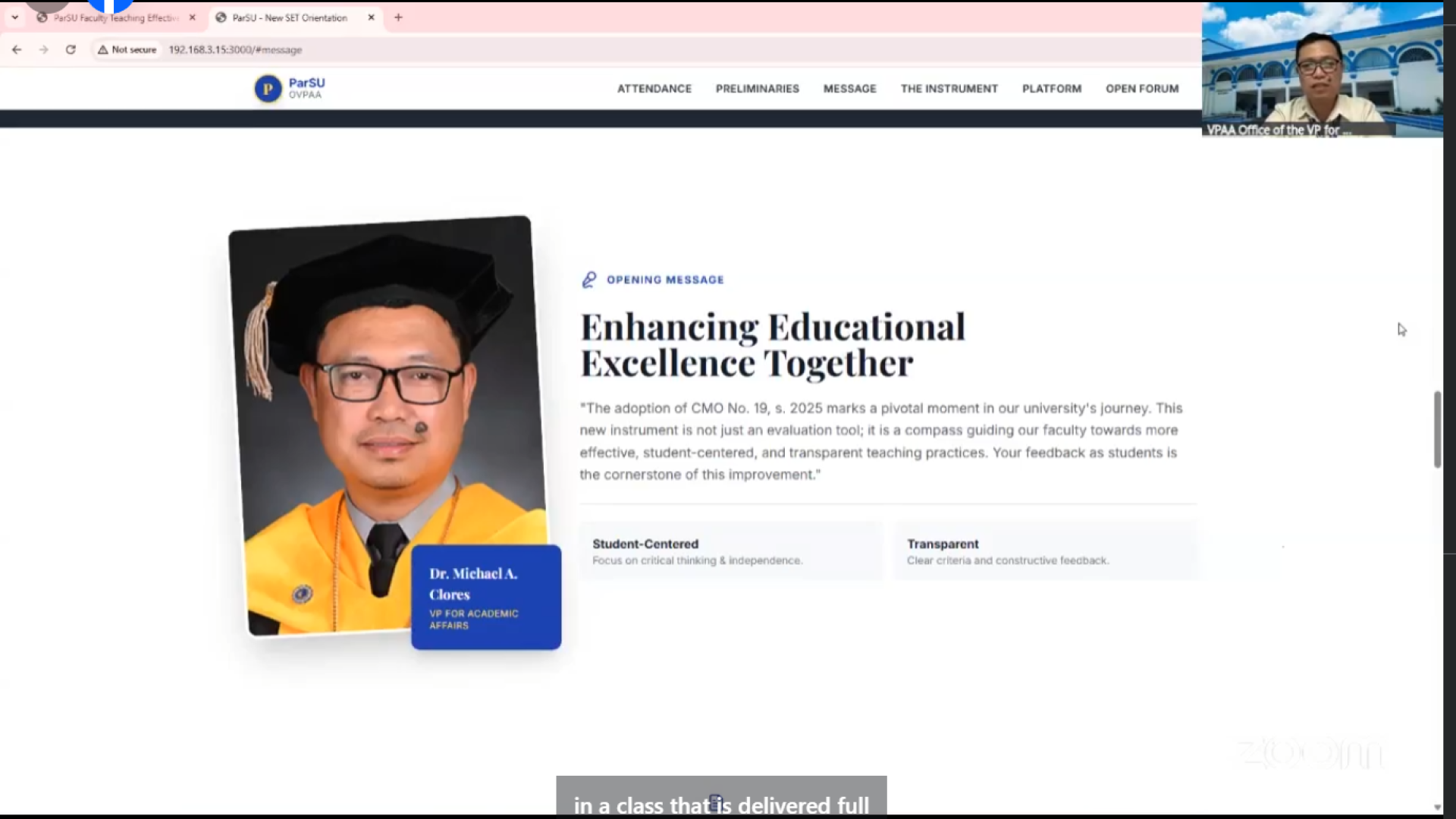Close the ParSU Faculty Teaching tab

pos(192,17)
